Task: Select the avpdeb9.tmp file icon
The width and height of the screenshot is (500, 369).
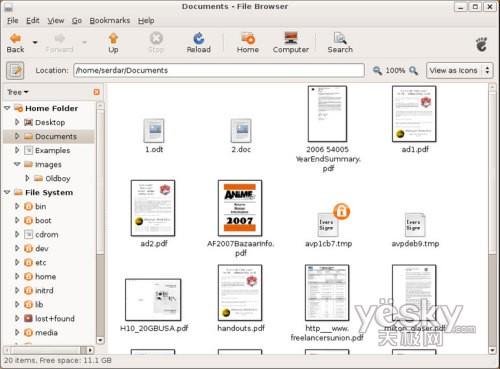Action: pos(415,224)
